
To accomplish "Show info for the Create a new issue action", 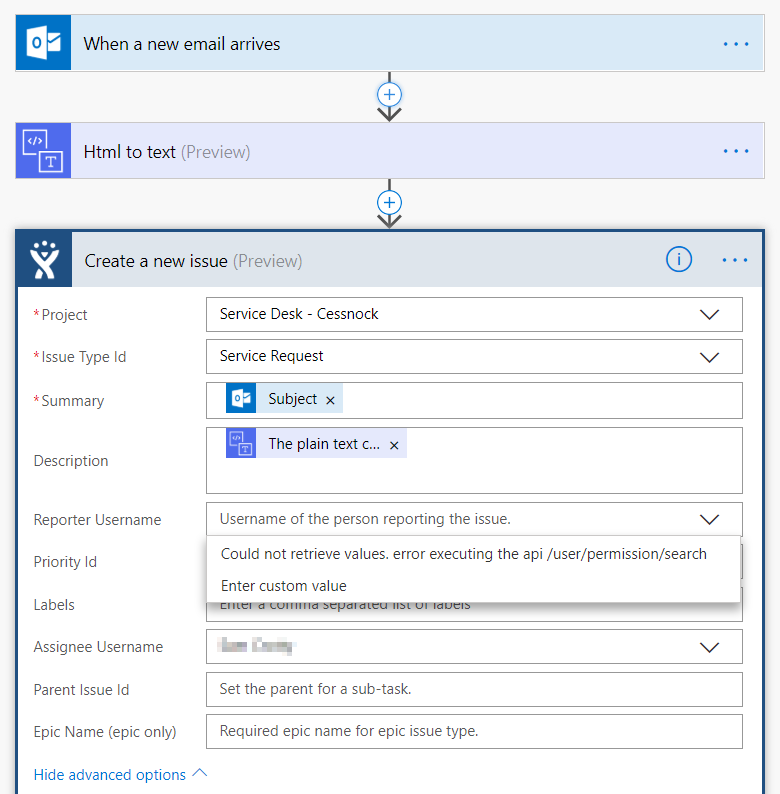I will [x=679, y=259].
